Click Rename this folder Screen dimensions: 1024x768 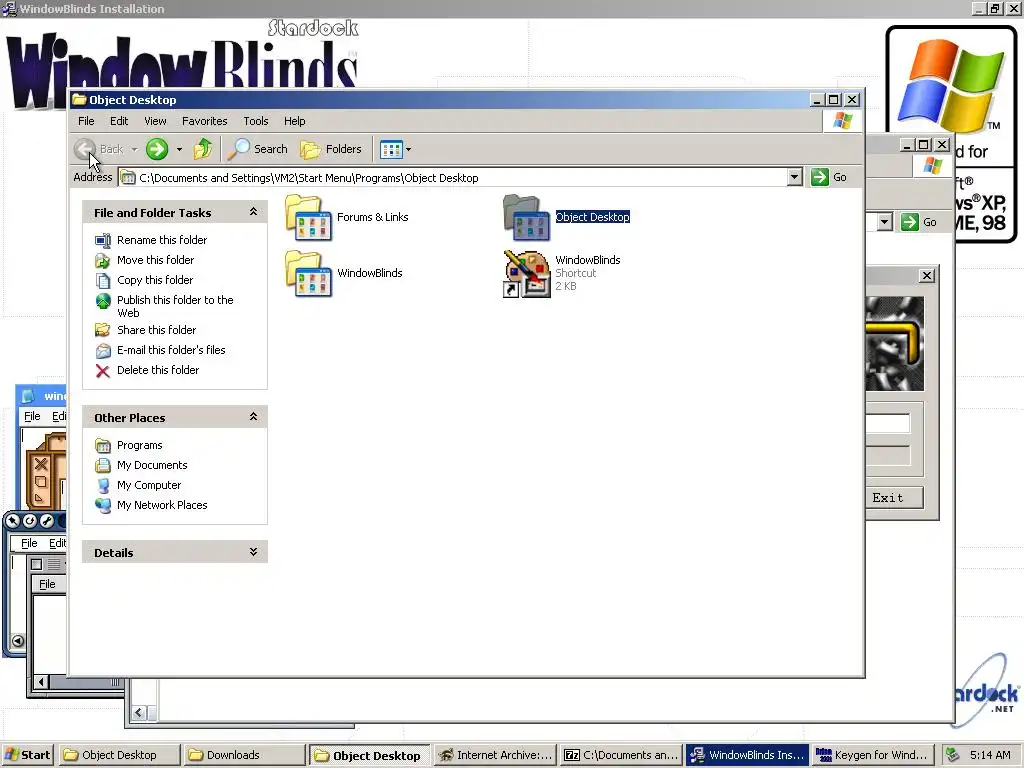pos(162,240)
